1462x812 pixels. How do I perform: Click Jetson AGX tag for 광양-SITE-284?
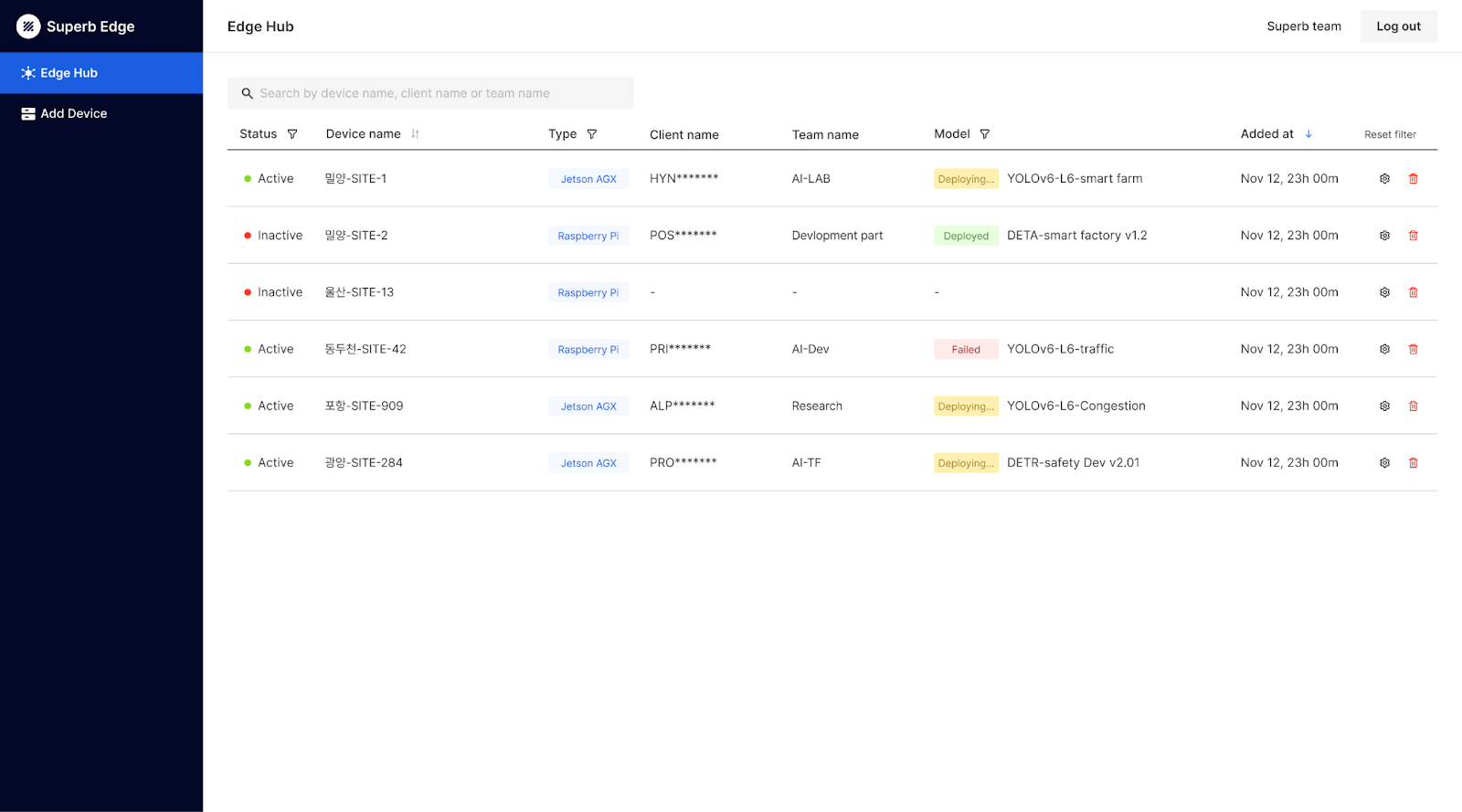(588, 463)
